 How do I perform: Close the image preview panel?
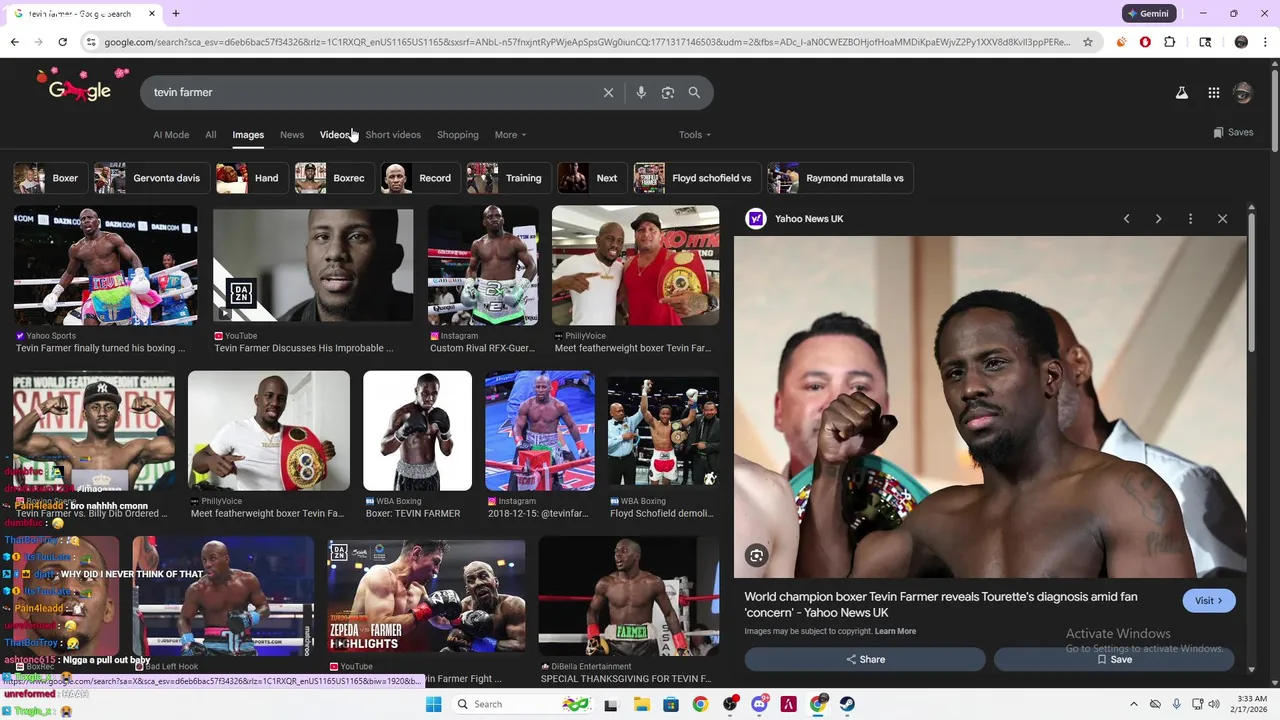pyautogui.click(x=1222, y=219)
